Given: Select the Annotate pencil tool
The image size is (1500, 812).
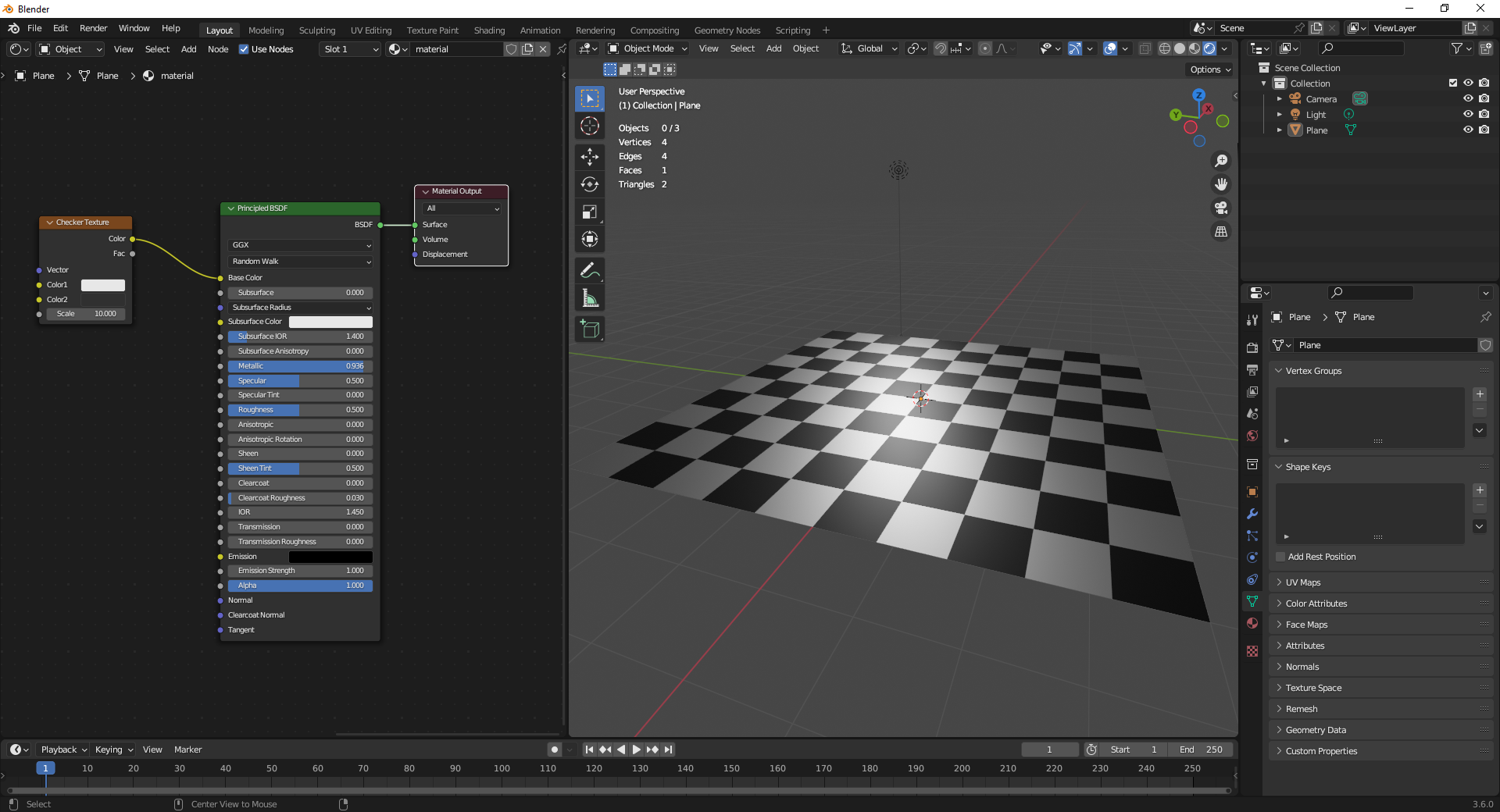Looking at the screenshot, I should pyautogui.click(x=590, y=271).
